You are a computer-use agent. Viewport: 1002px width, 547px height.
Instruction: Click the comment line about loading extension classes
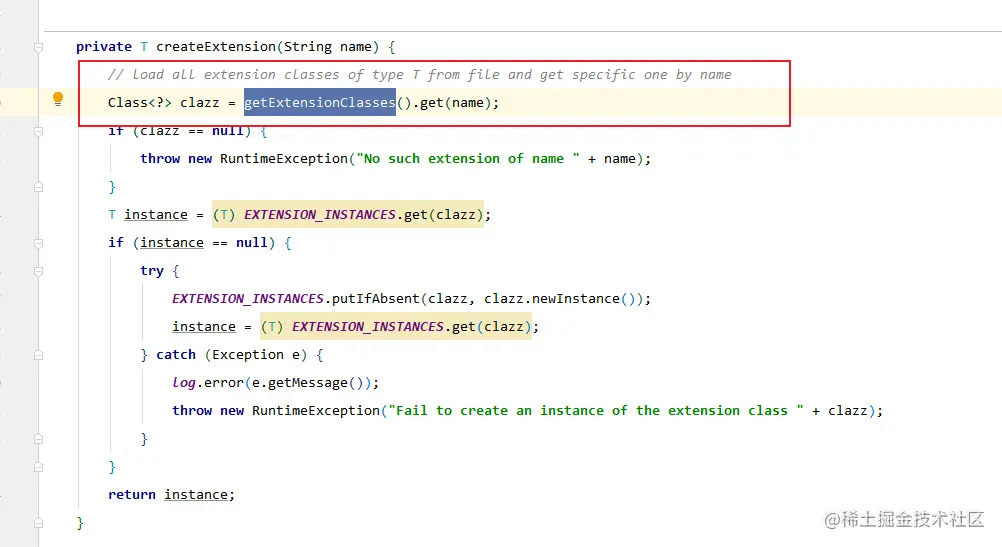(420, 75)
